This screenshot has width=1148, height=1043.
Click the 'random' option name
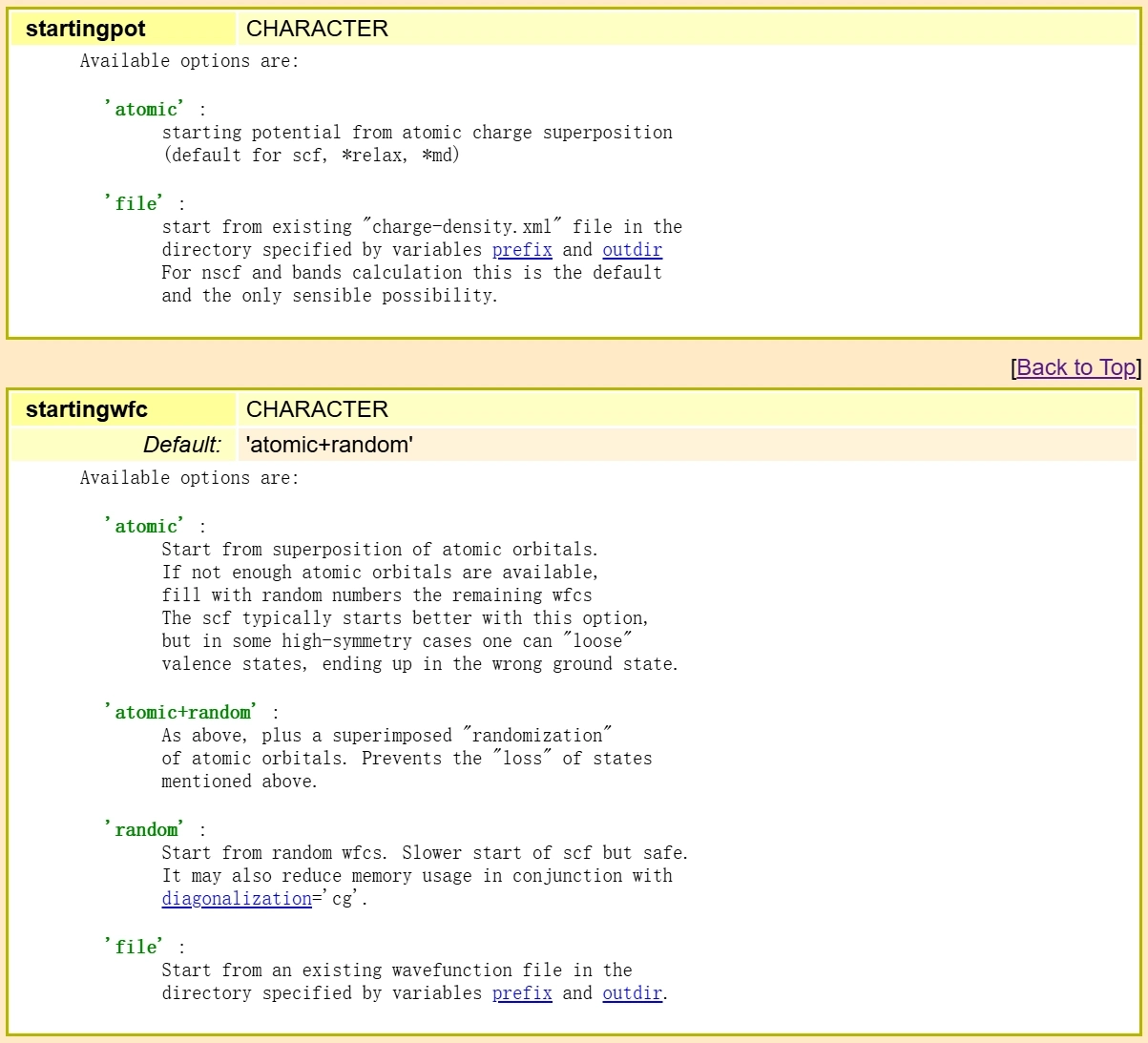pos(145,829)
